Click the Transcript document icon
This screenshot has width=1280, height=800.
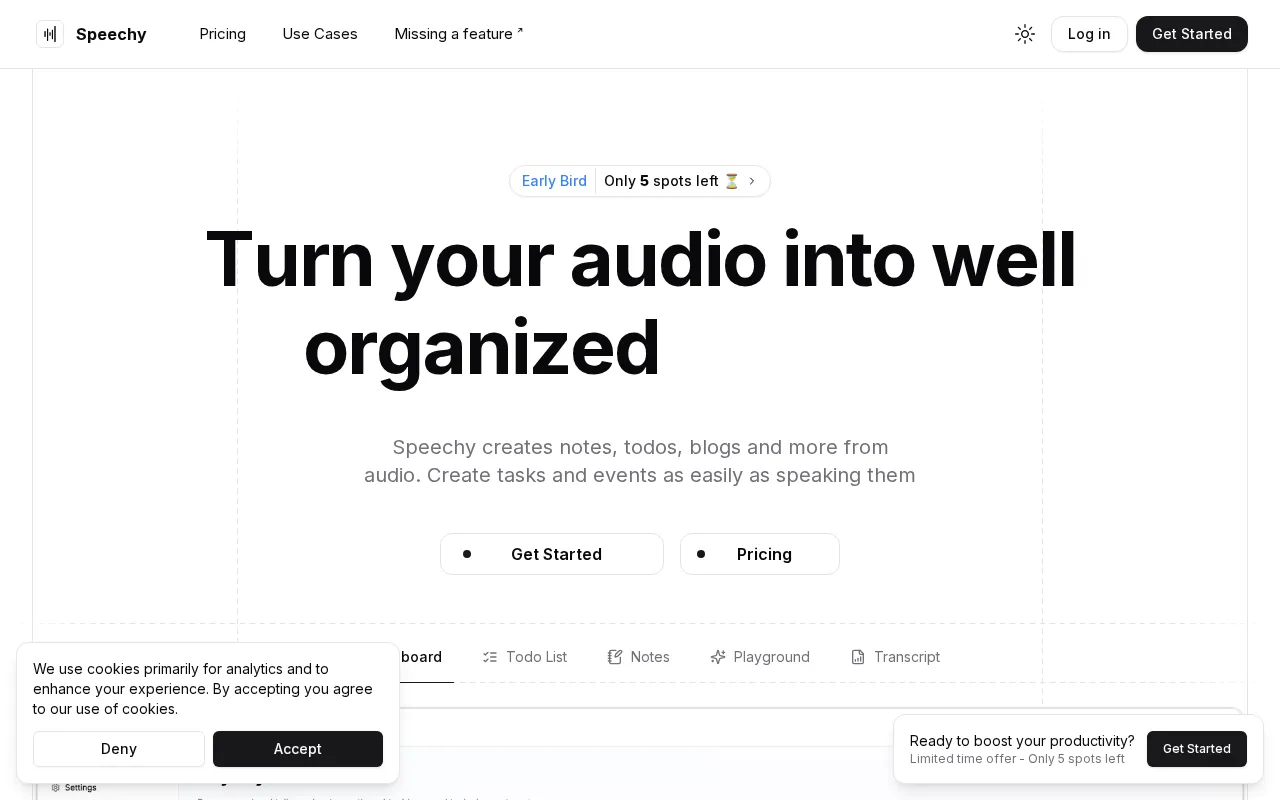(858, 657)
